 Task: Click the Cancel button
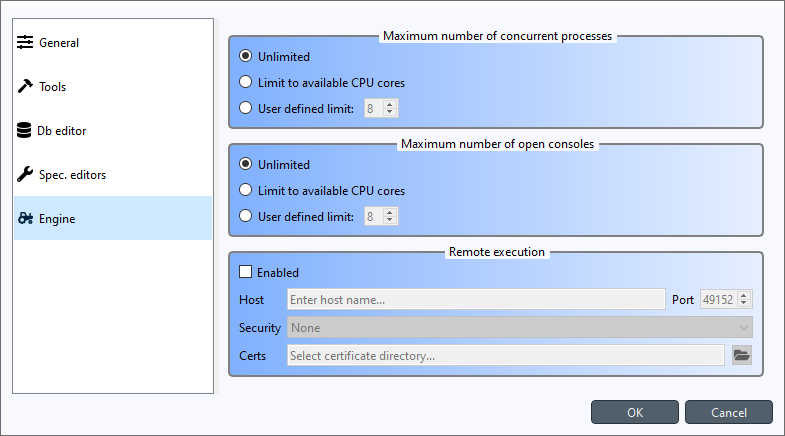click(729, 412)
